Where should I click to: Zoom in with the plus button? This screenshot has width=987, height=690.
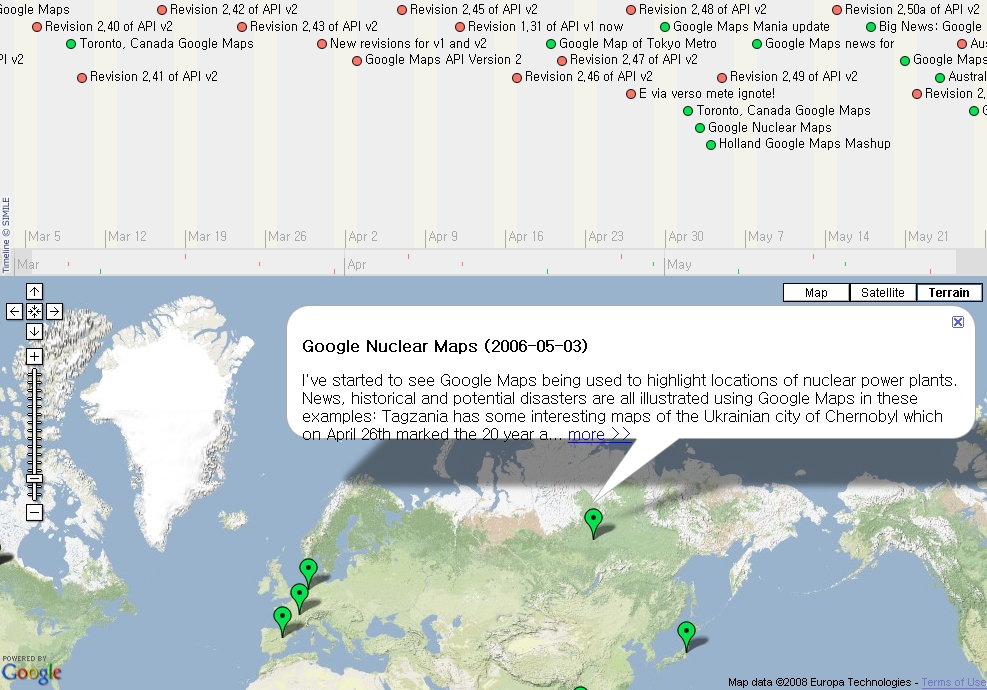[35, 356]
